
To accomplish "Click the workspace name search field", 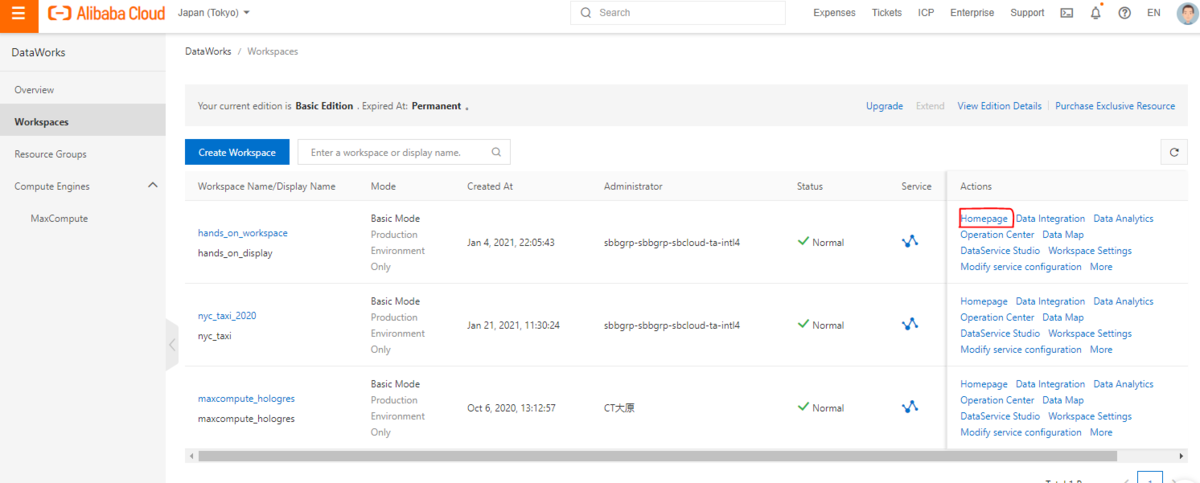I will click(x=404, y=152).
